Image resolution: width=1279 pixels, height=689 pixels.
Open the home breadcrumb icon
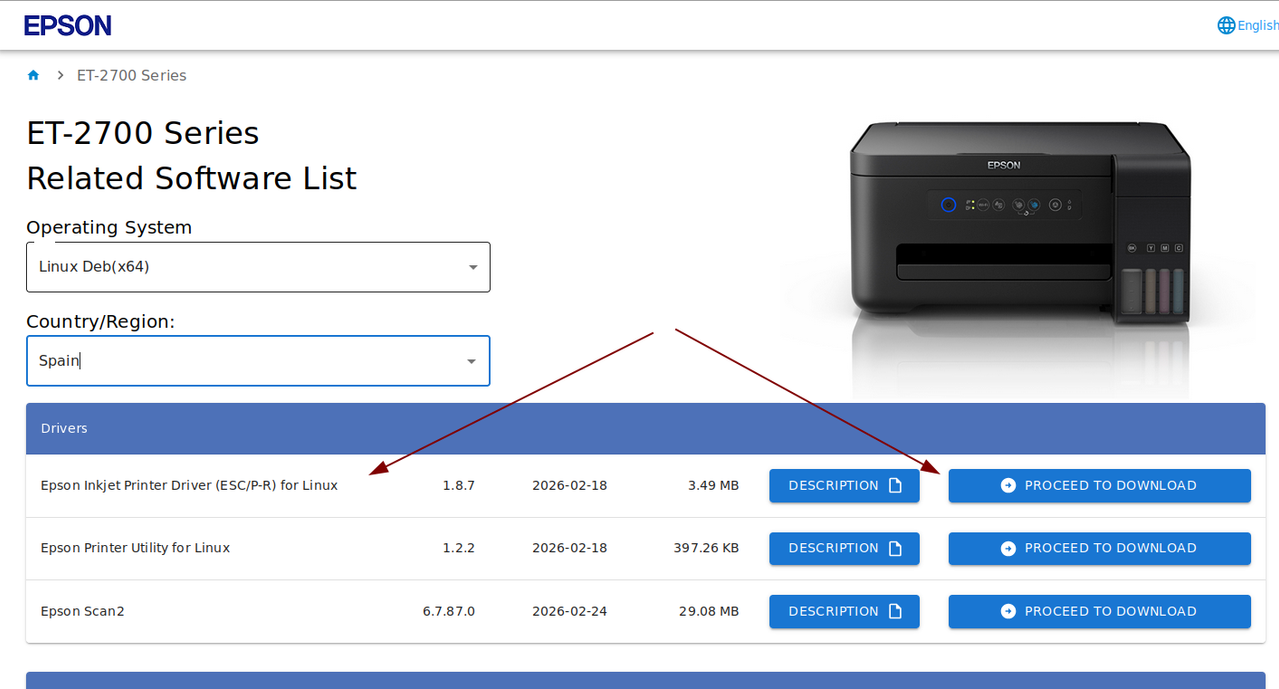pyautogui.click(x=33, y=75)
